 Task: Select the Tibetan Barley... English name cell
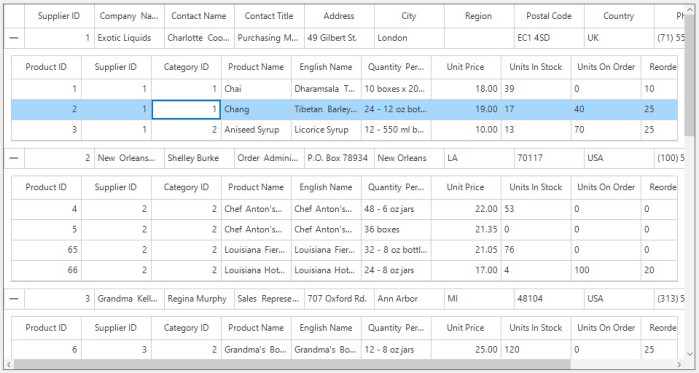326,110
